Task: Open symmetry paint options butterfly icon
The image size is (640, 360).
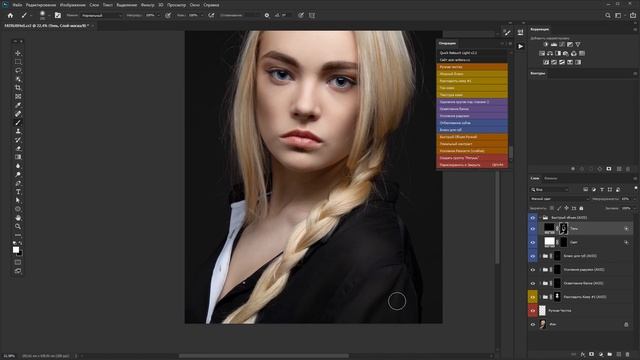Action: 312,16
